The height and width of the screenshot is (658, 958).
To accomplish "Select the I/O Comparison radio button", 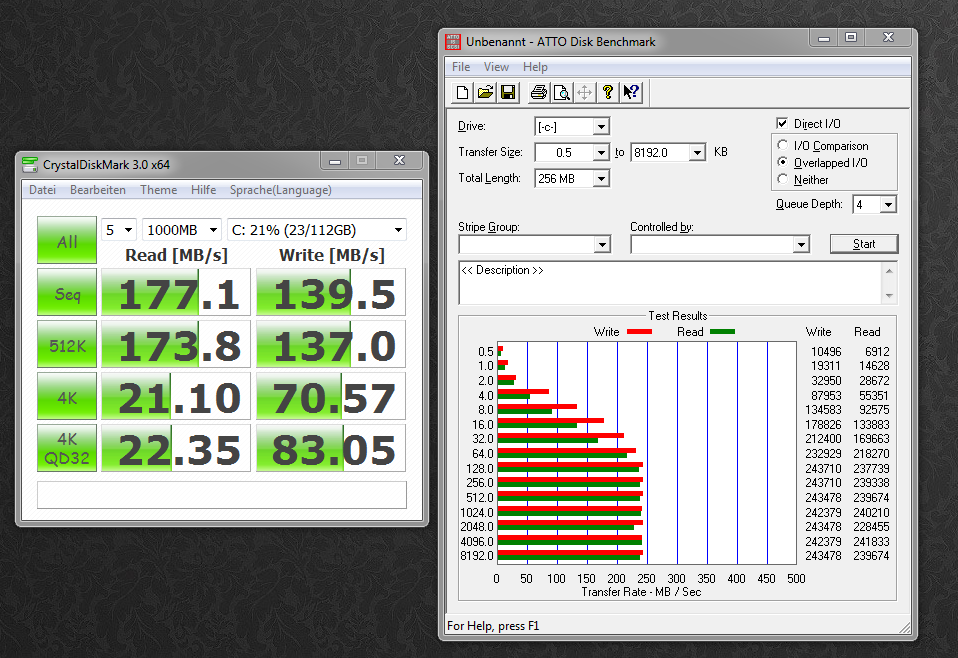I will (782, 145).
